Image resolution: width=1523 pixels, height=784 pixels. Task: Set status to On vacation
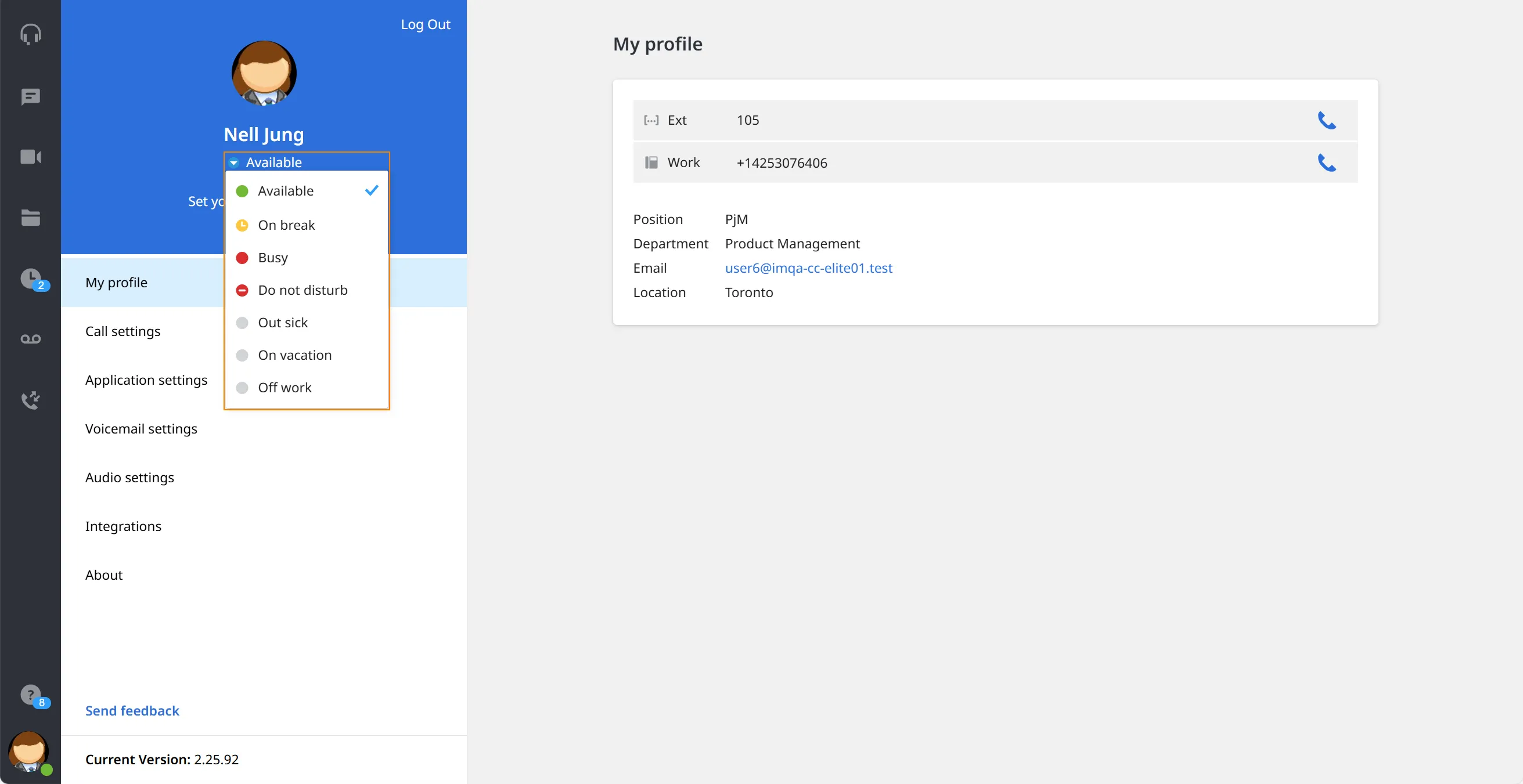coord(306,355)
